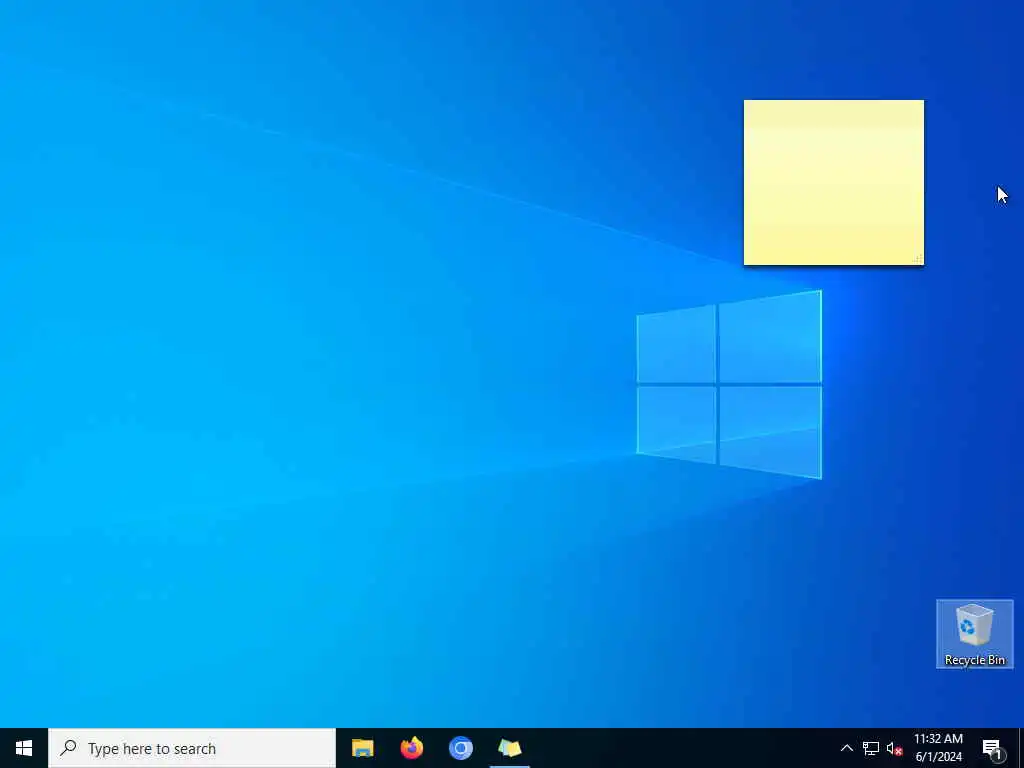Click the muted volume tray icon
Viewport: 1024px width, 768px height.
click(894, 749)
